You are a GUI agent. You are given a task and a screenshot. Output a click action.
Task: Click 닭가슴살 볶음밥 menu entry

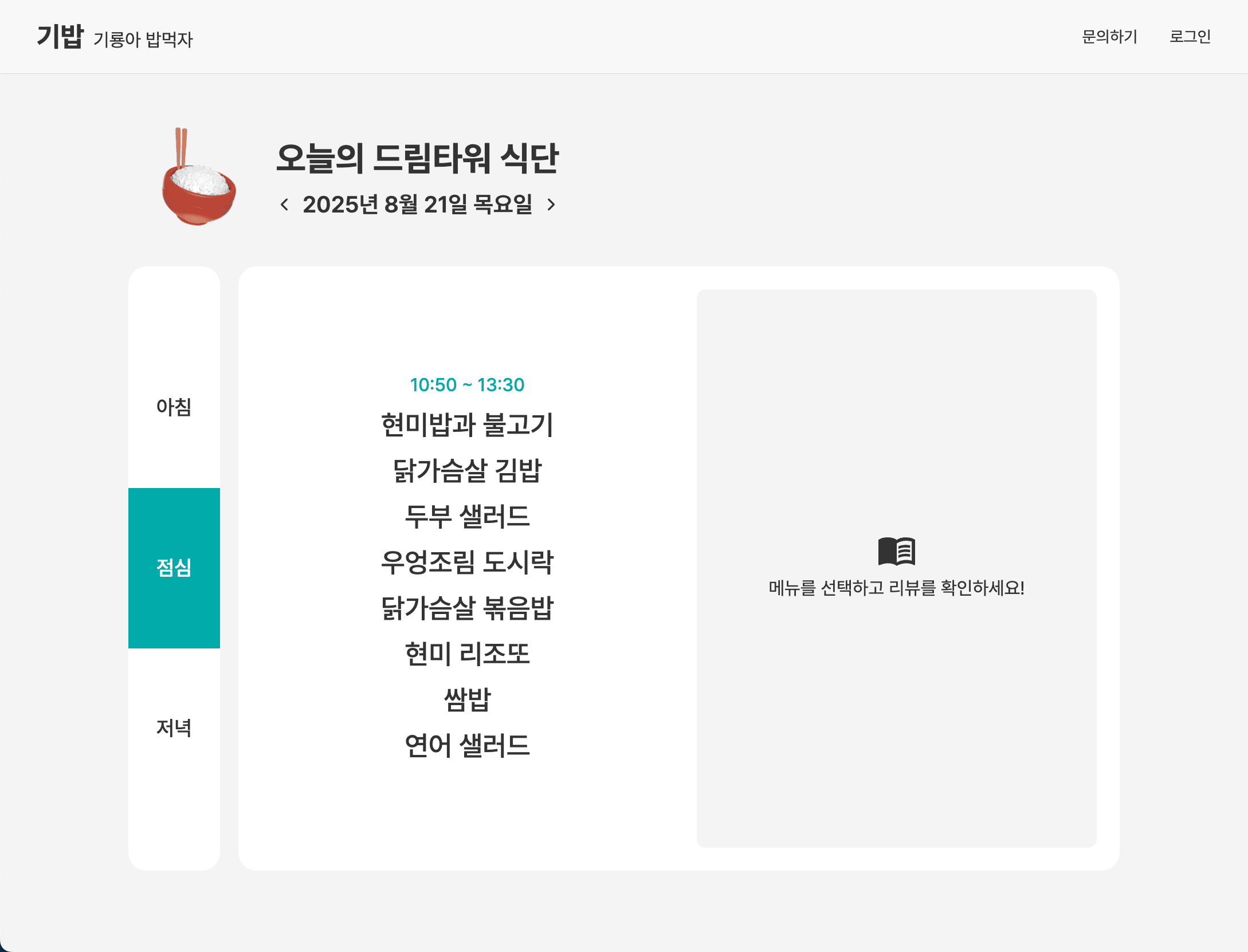[468, 608]
